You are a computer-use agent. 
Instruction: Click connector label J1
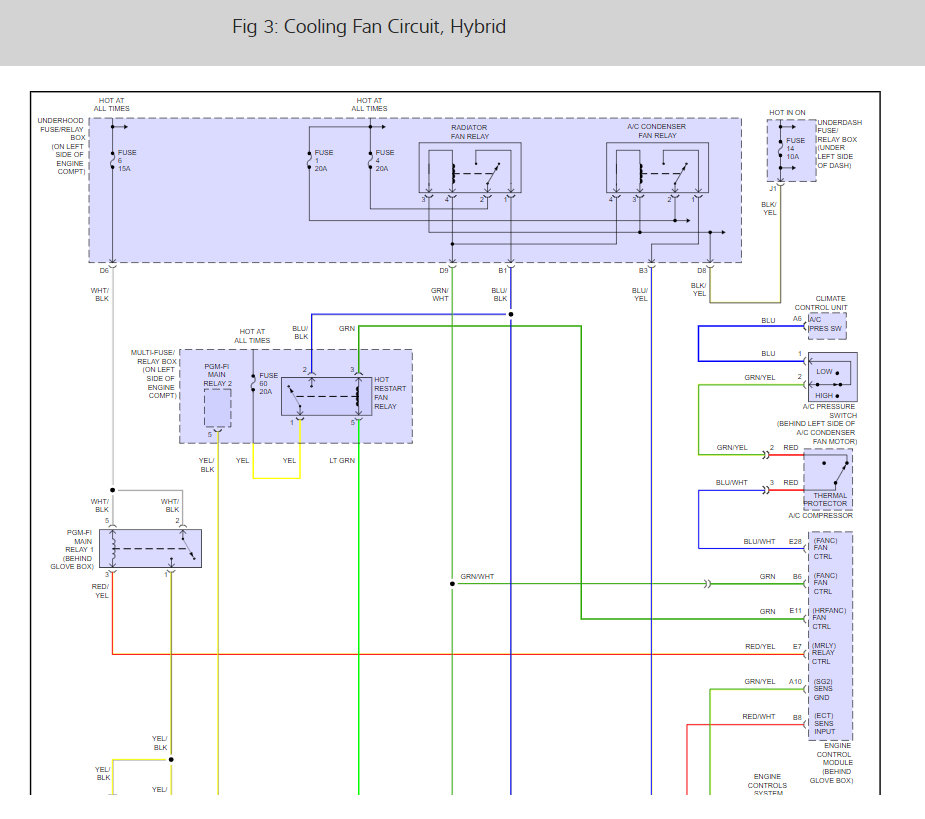[773, 189]
